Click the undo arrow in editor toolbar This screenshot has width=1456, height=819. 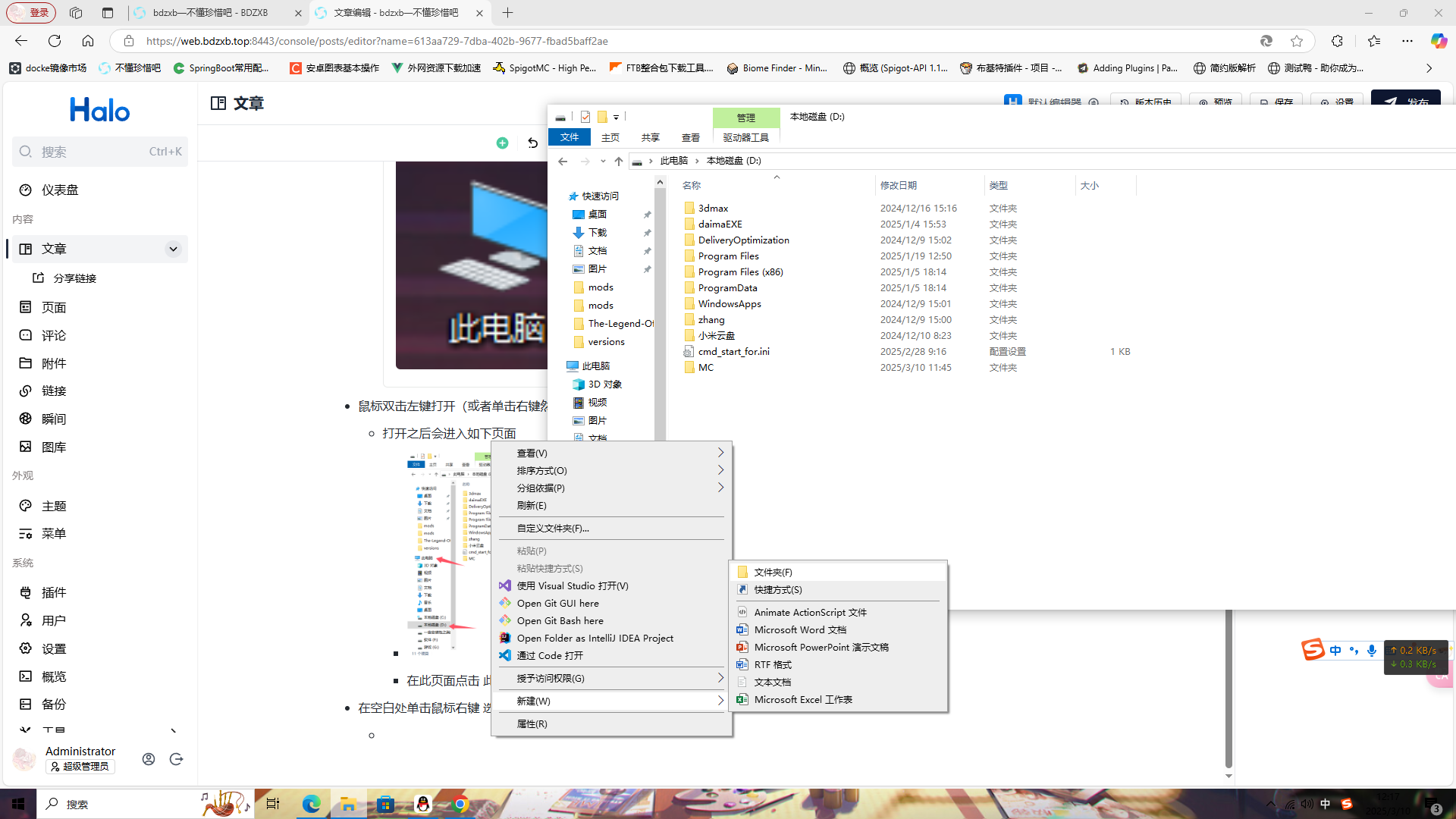pyautogui.click(x=532, y=143)
